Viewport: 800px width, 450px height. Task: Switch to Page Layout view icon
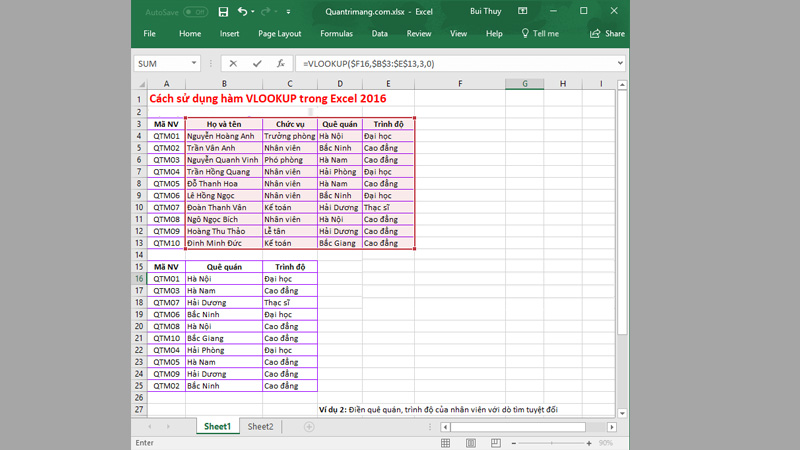coord(470,443)
